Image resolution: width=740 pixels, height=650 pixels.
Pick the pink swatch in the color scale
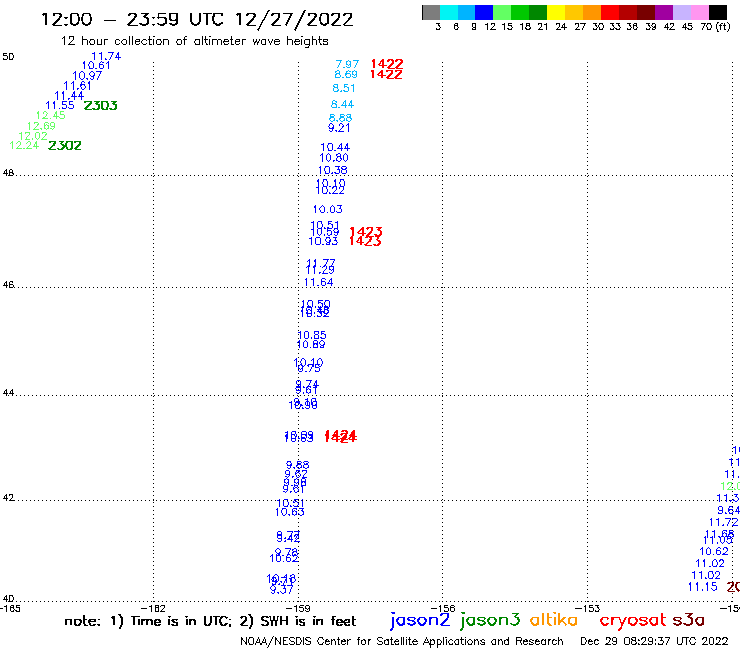(x=700, y=12)
